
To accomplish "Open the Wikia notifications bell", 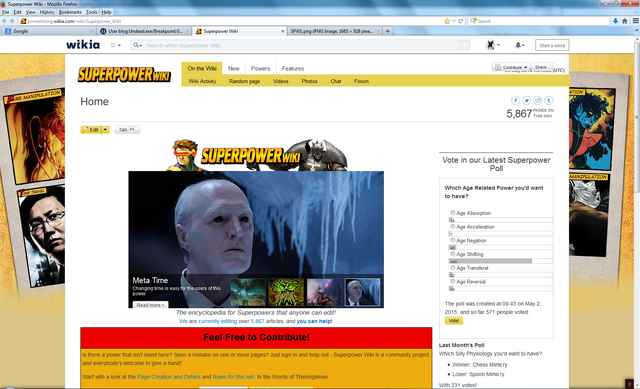I will coord(519,45).
